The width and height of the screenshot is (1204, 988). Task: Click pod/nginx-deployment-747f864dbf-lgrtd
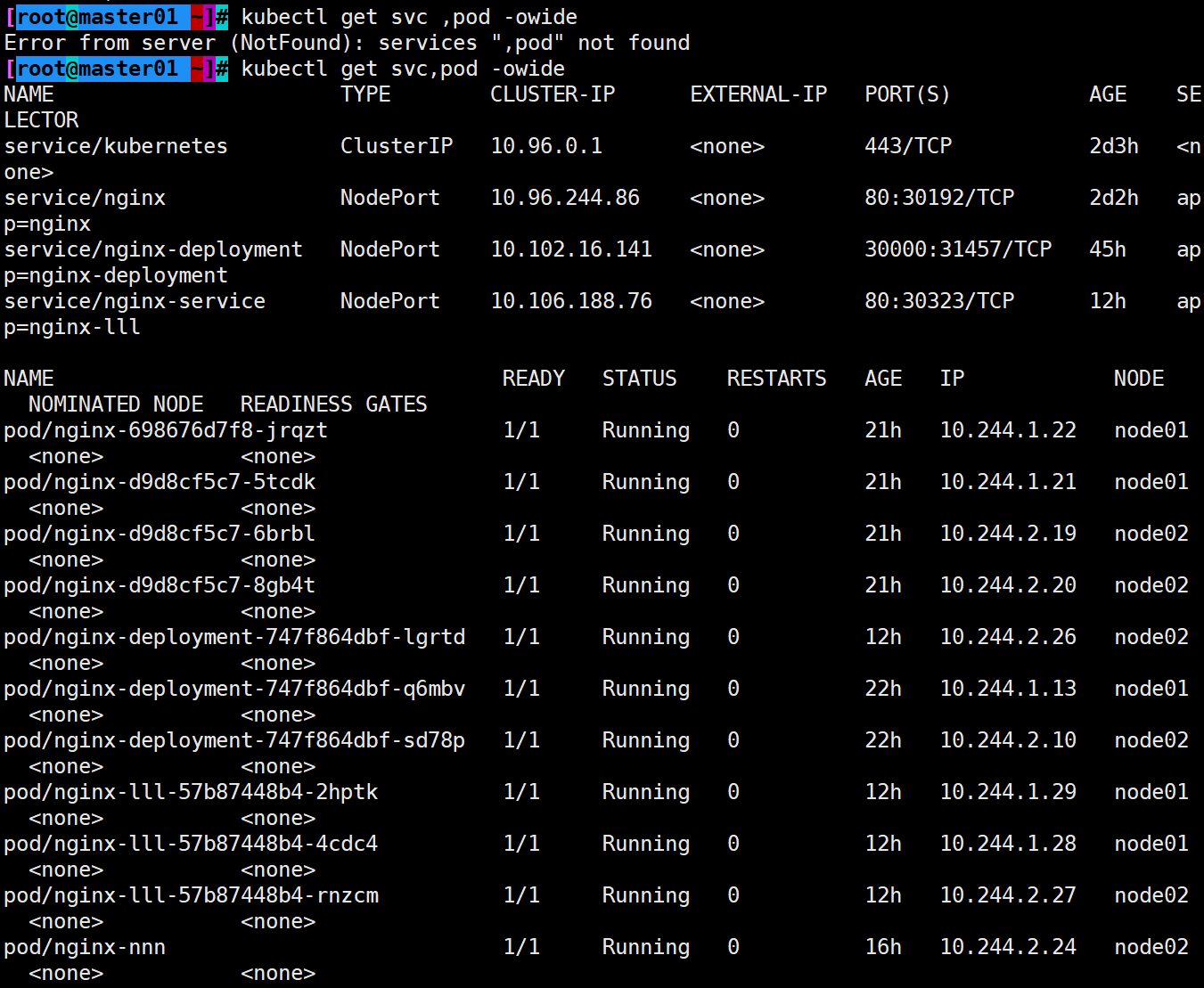(x=234, y=637)
